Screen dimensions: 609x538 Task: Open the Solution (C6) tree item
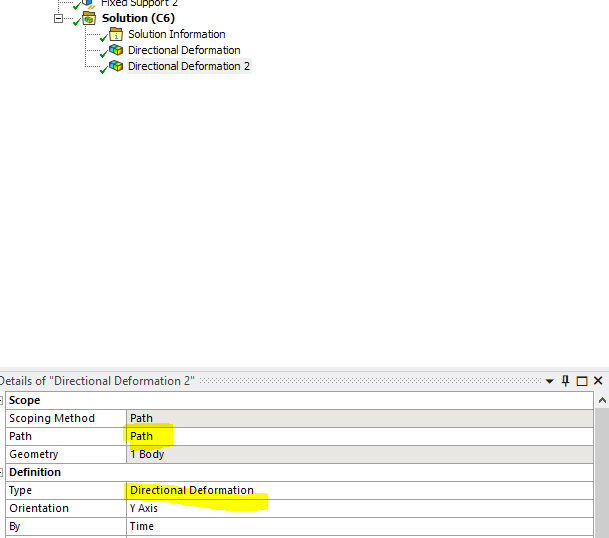(x=138, y=18)
